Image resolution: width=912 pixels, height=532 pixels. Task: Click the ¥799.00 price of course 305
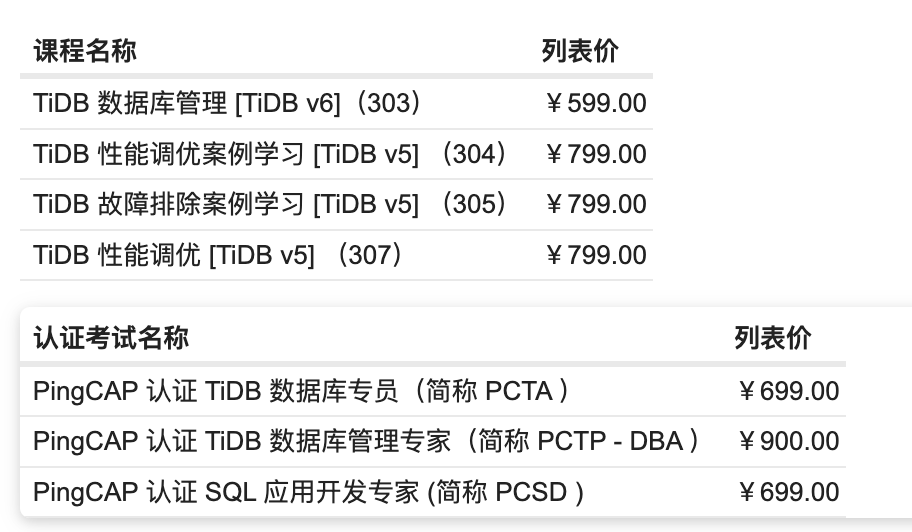(x=596, y=204)
